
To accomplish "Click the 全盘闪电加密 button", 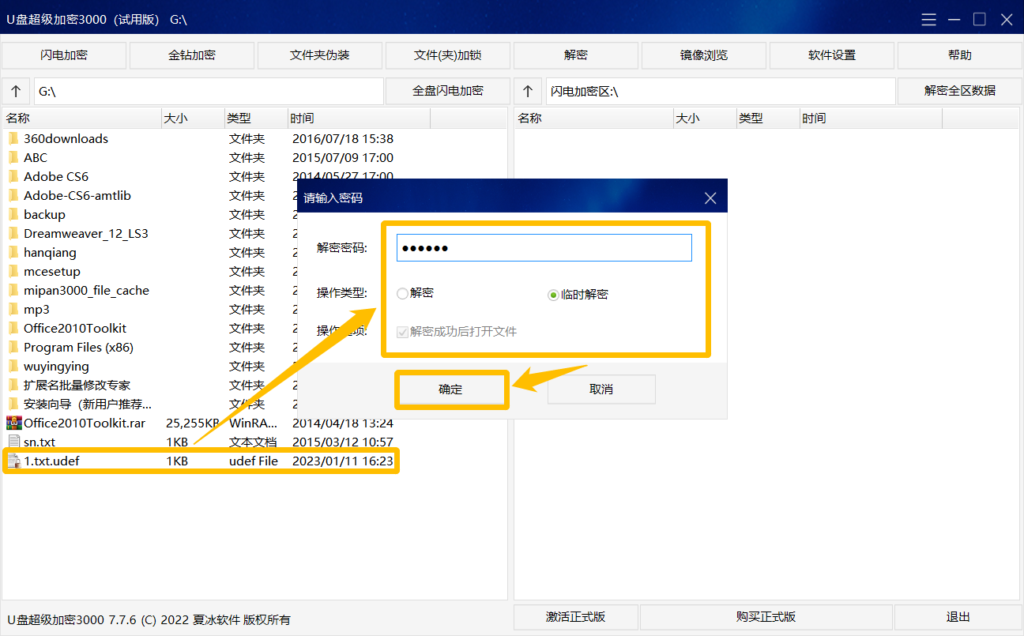I will (x=448, y=91).
